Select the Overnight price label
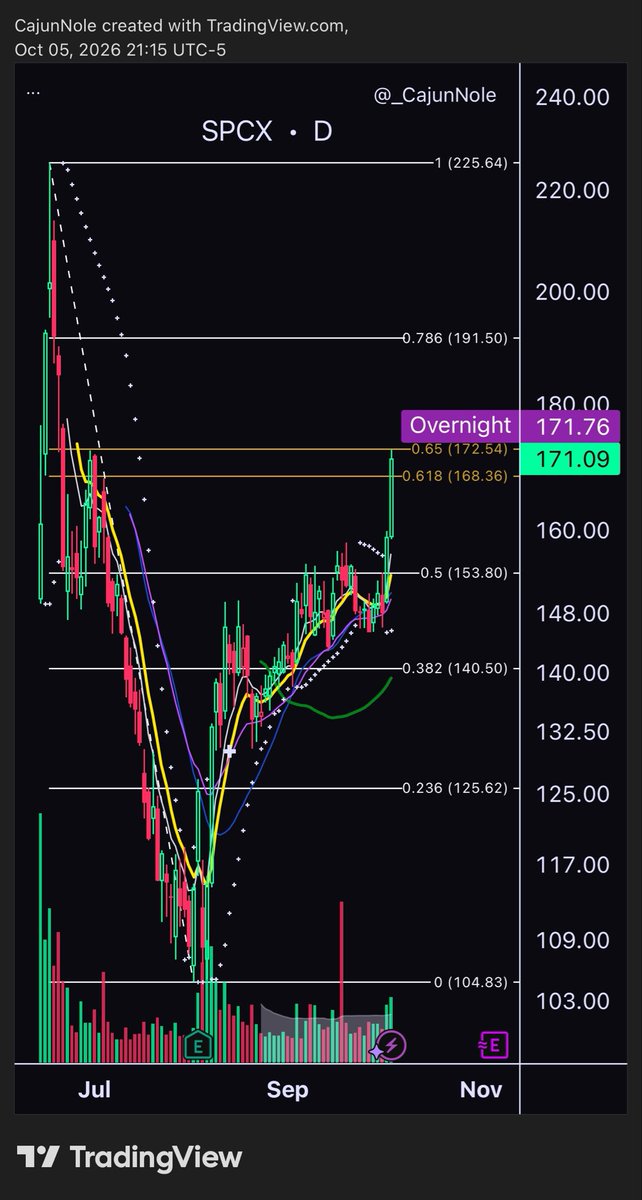 tap(460, 425)
